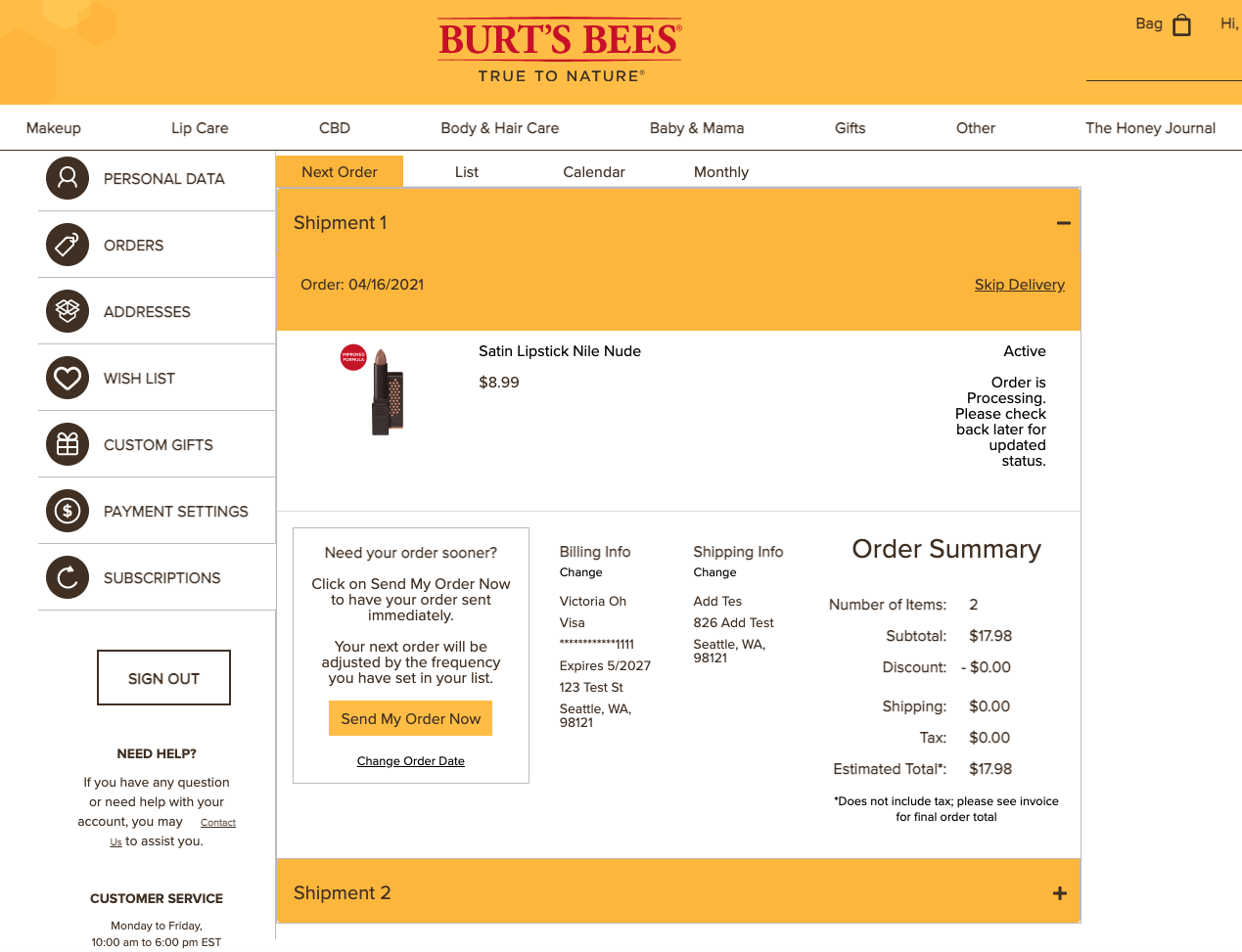The image size is (1242, 952).
Task: Open the Body & Hair Care menu
Action: (500, 127)
